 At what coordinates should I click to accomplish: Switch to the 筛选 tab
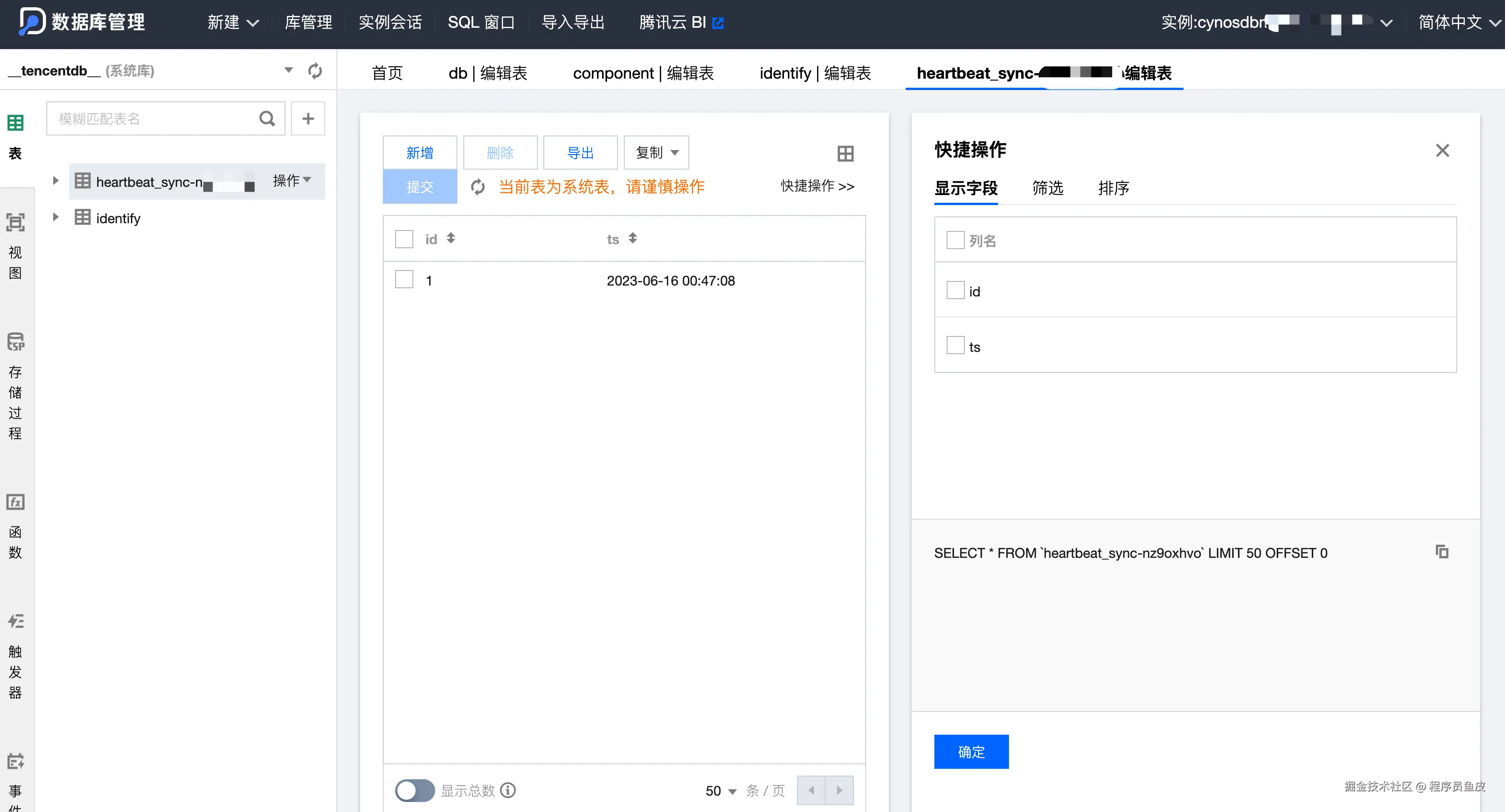(1047, 188)
